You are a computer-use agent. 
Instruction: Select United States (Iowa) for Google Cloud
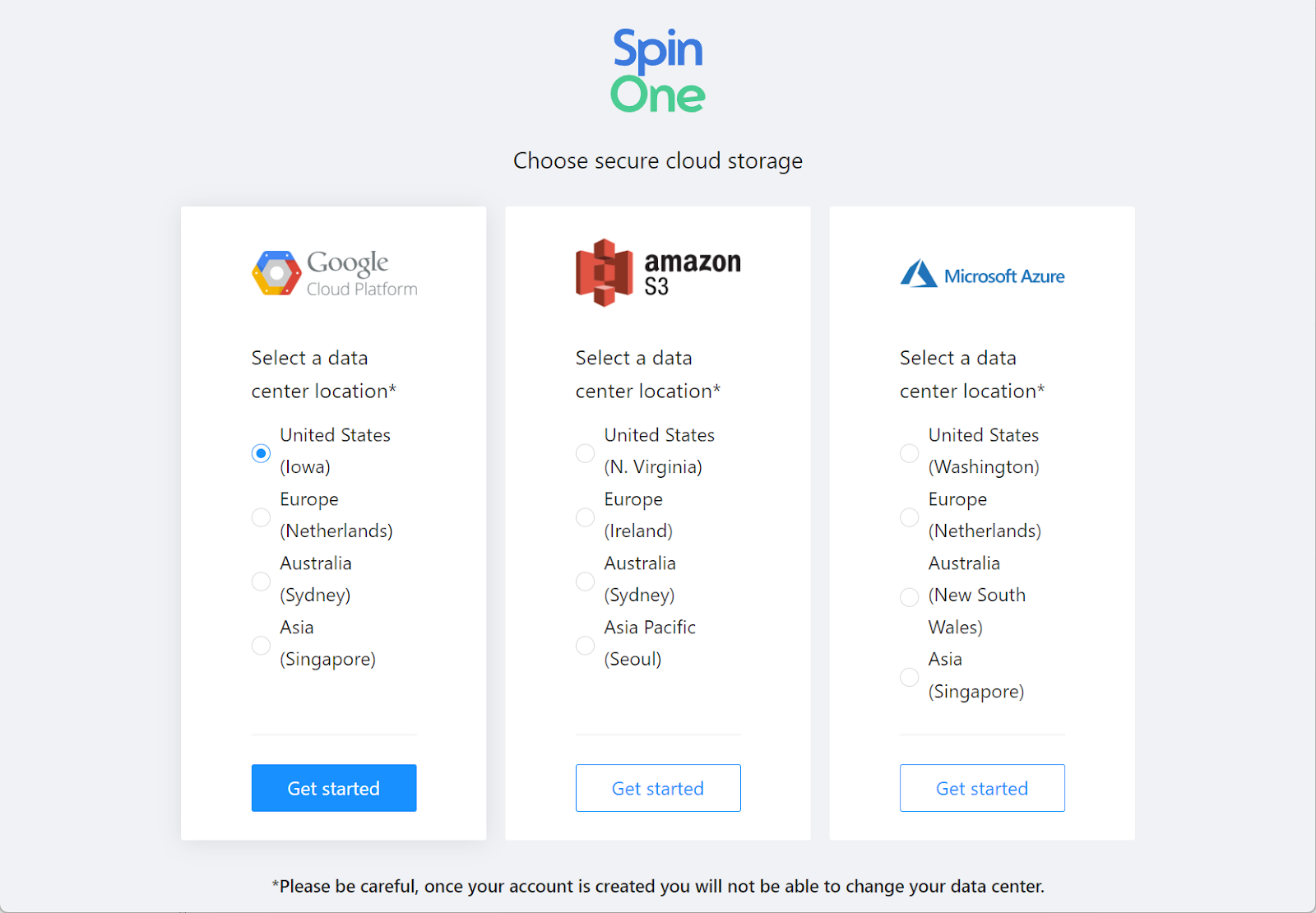(x=261, y=452)
